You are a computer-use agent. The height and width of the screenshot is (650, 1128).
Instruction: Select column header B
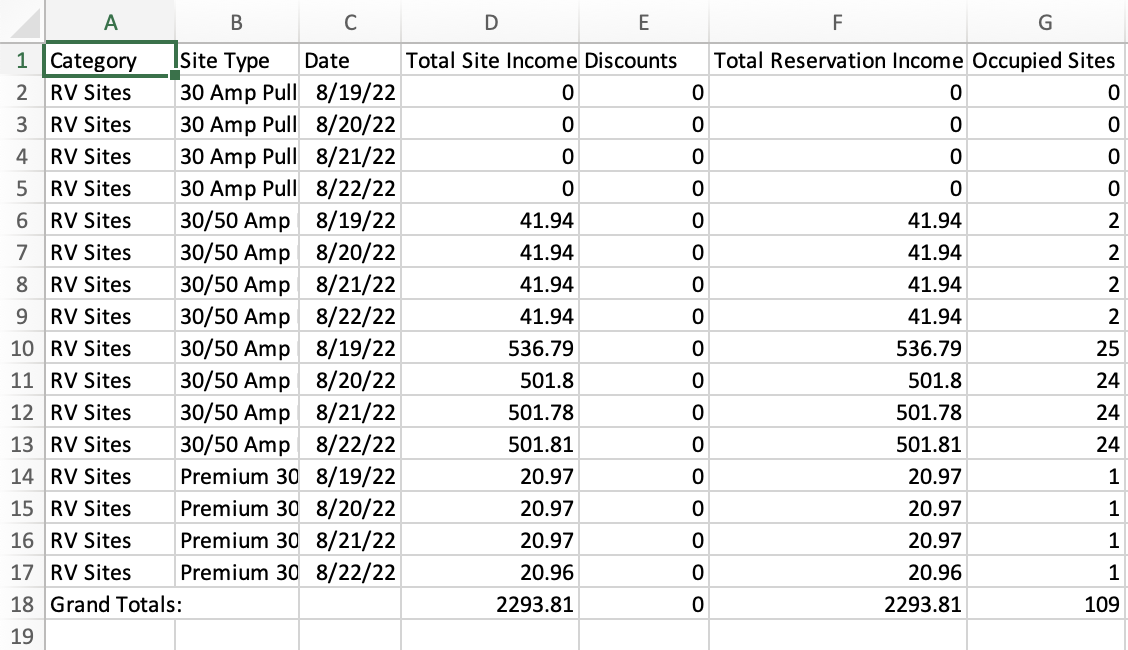click(237, 22)
